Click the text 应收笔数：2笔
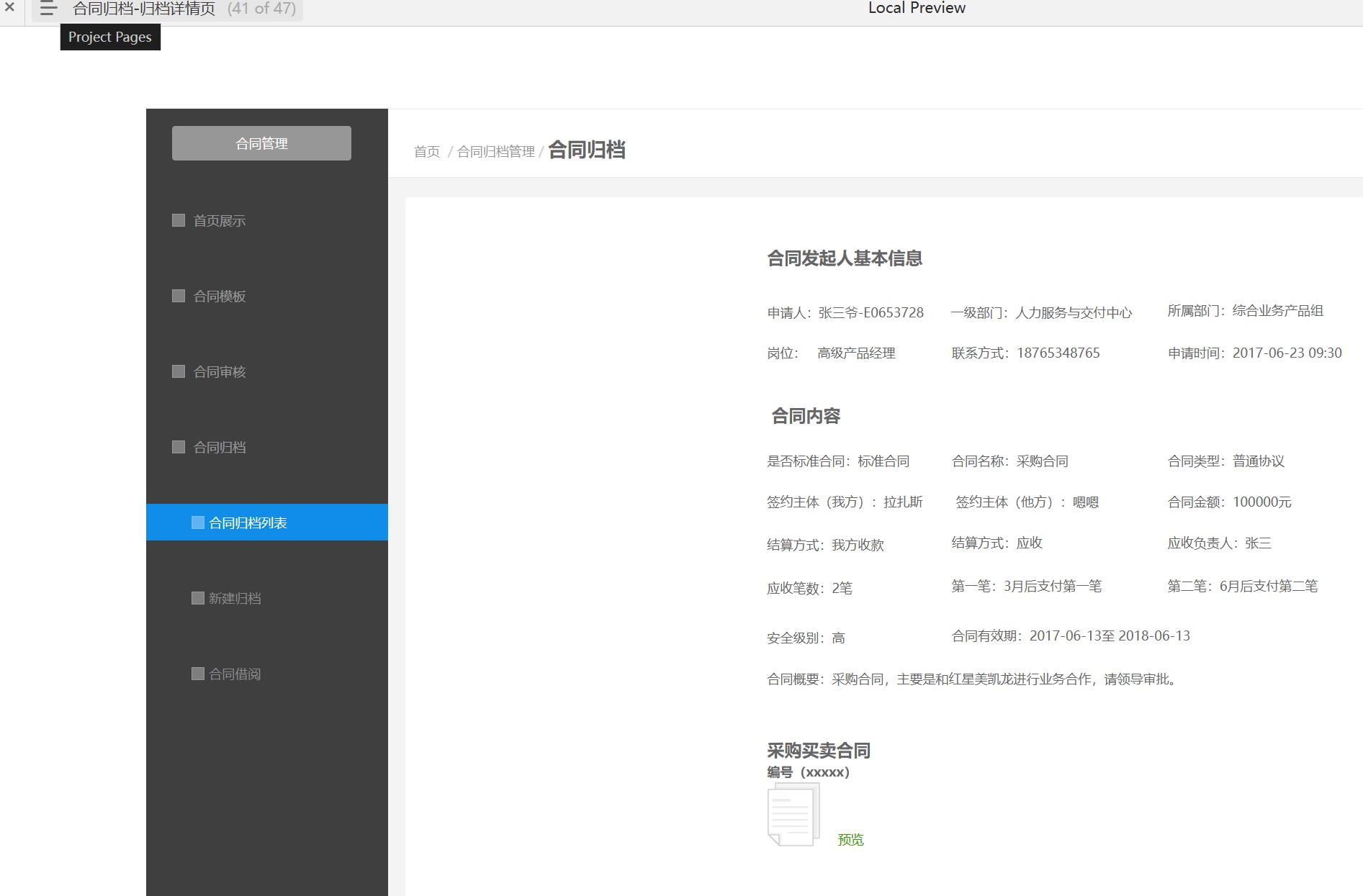Viewport: 1363px width, 896px height. 809,589
